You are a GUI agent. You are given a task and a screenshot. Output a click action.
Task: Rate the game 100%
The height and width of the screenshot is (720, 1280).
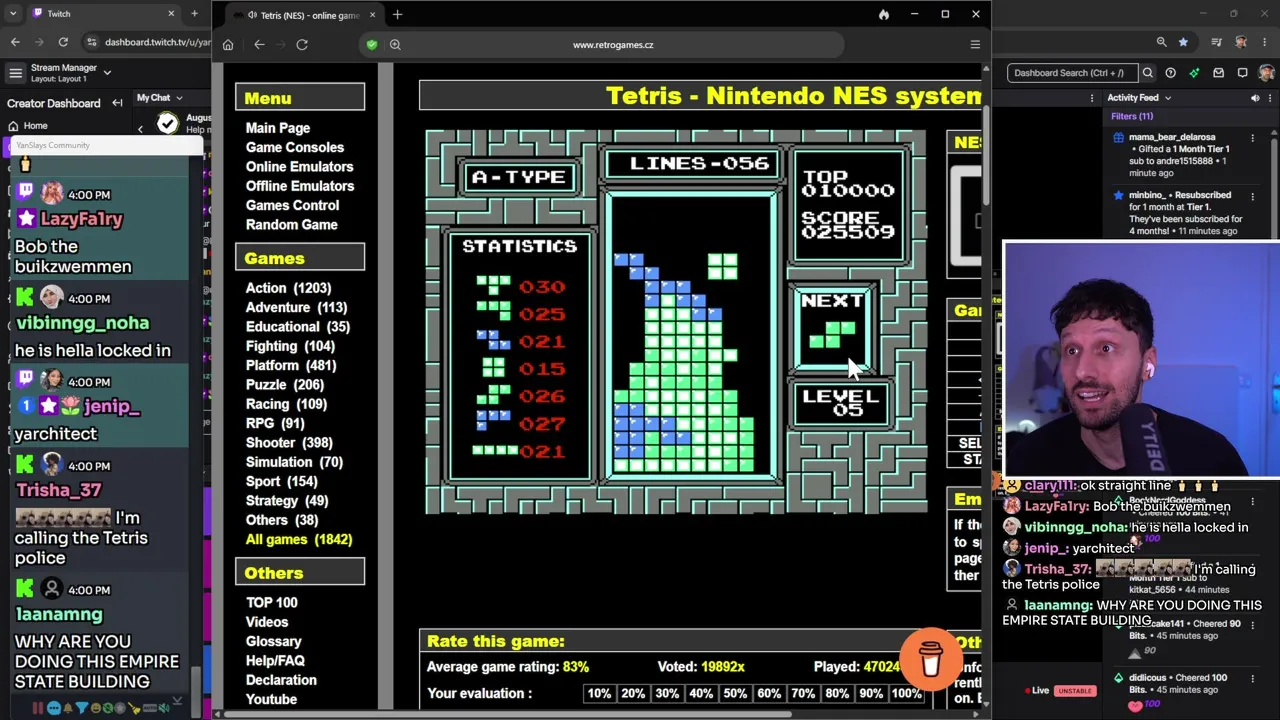point(907,694)
